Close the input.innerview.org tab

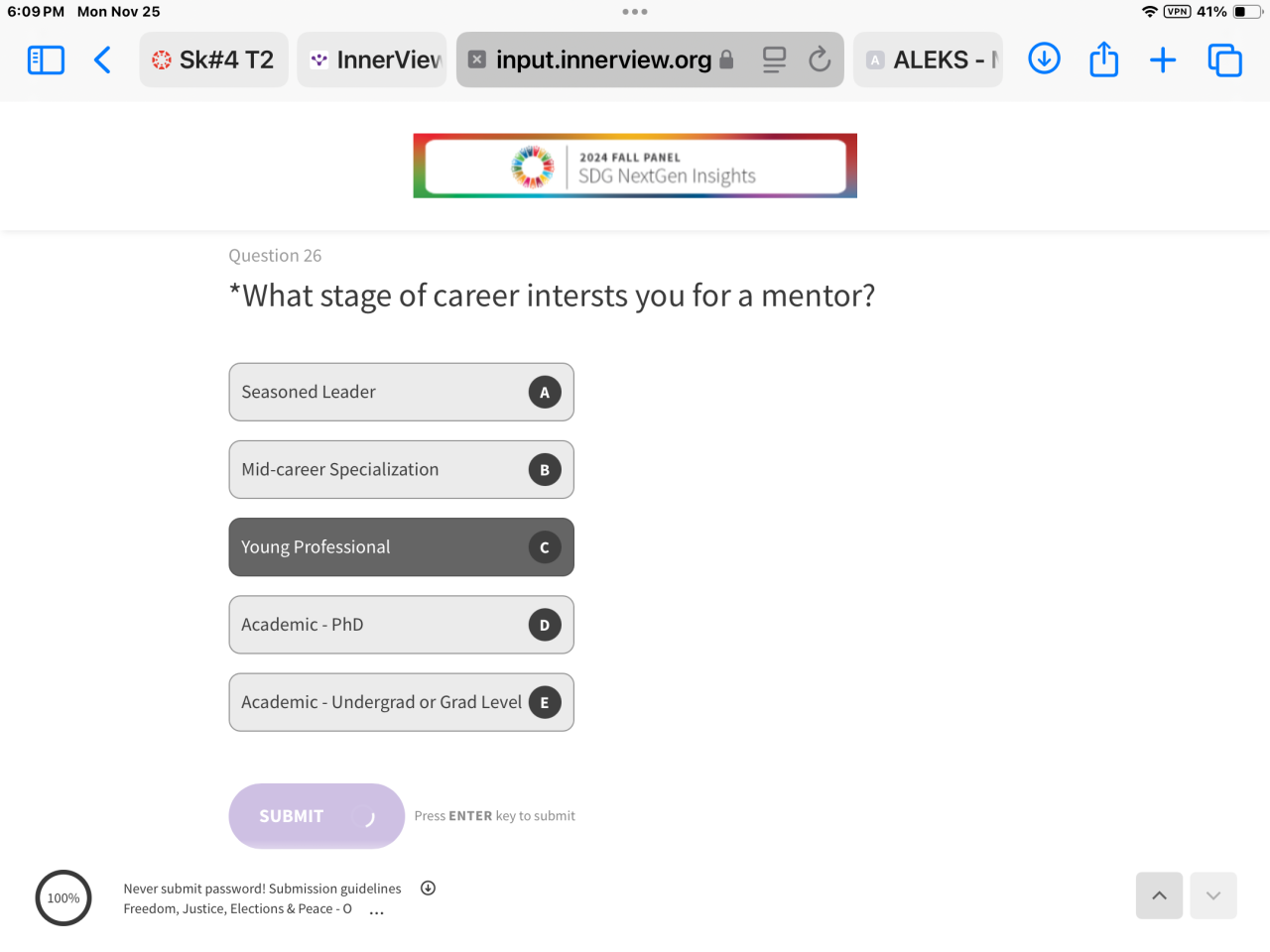[x=477, y=59]
